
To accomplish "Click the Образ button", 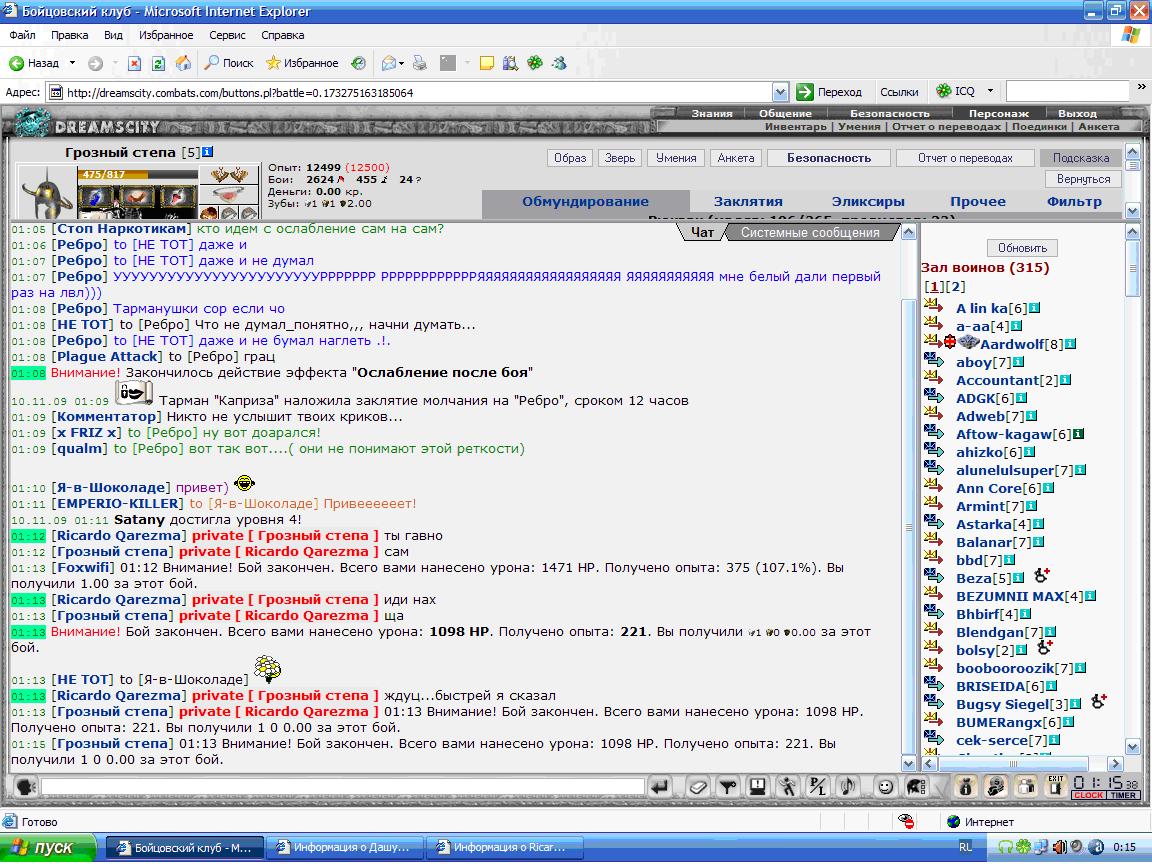I will coord(570,158).
